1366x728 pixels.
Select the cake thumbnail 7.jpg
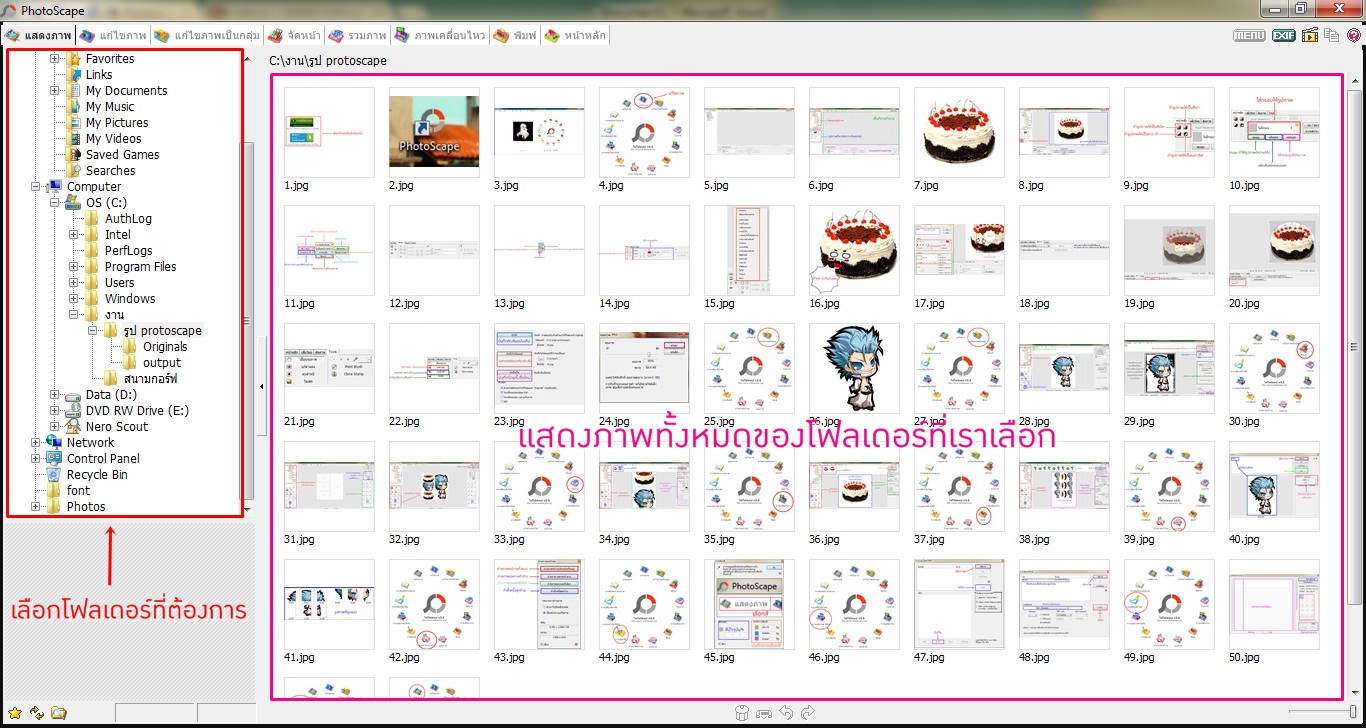point(959,132)
